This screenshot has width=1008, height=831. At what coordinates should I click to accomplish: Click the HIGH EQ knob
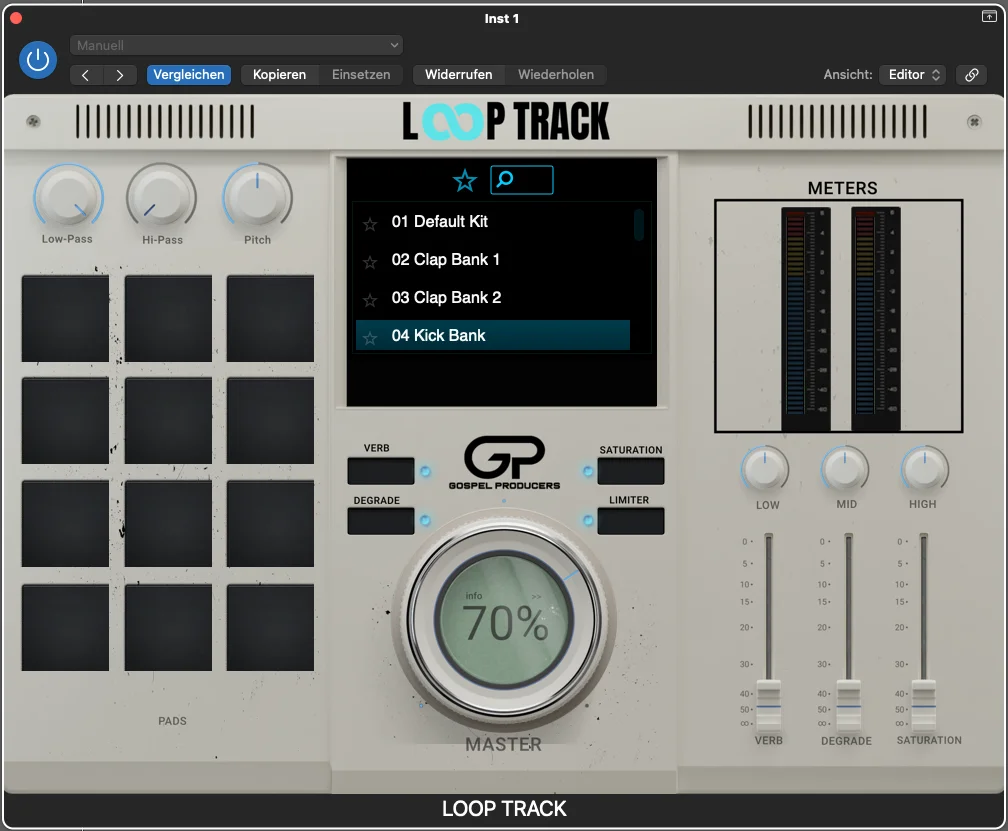point(924,470)
